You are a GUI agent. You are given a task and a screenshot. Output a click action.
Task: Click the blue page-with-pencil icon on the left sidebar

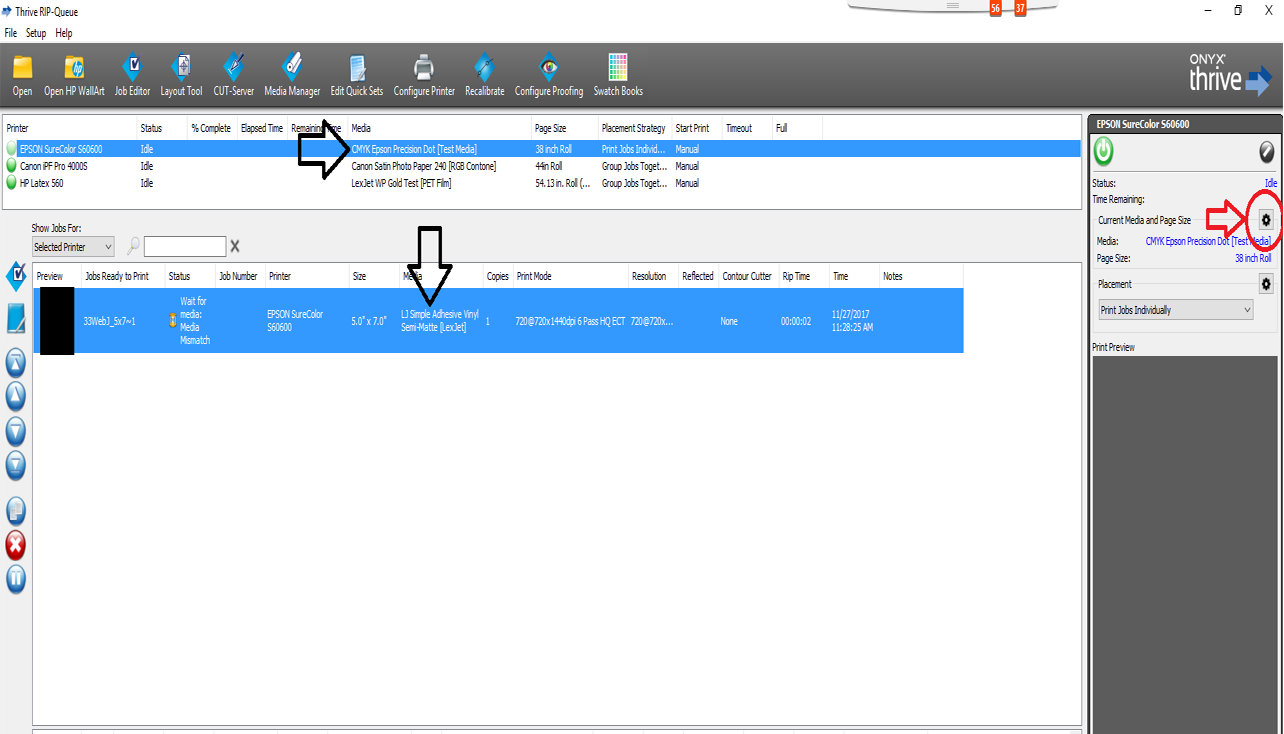16,319
